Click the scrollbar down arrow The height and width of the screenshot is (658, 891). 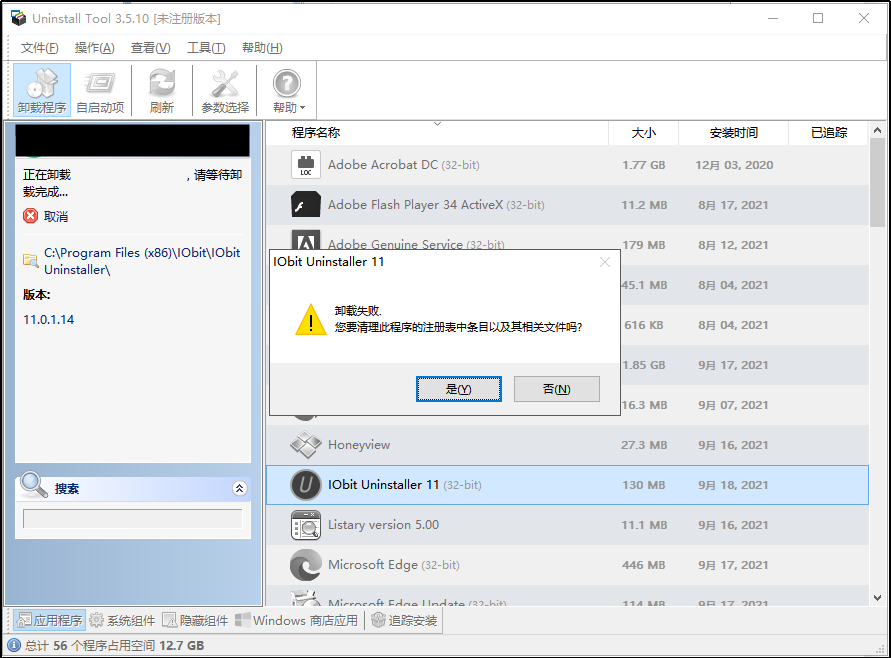coord(877,598)
